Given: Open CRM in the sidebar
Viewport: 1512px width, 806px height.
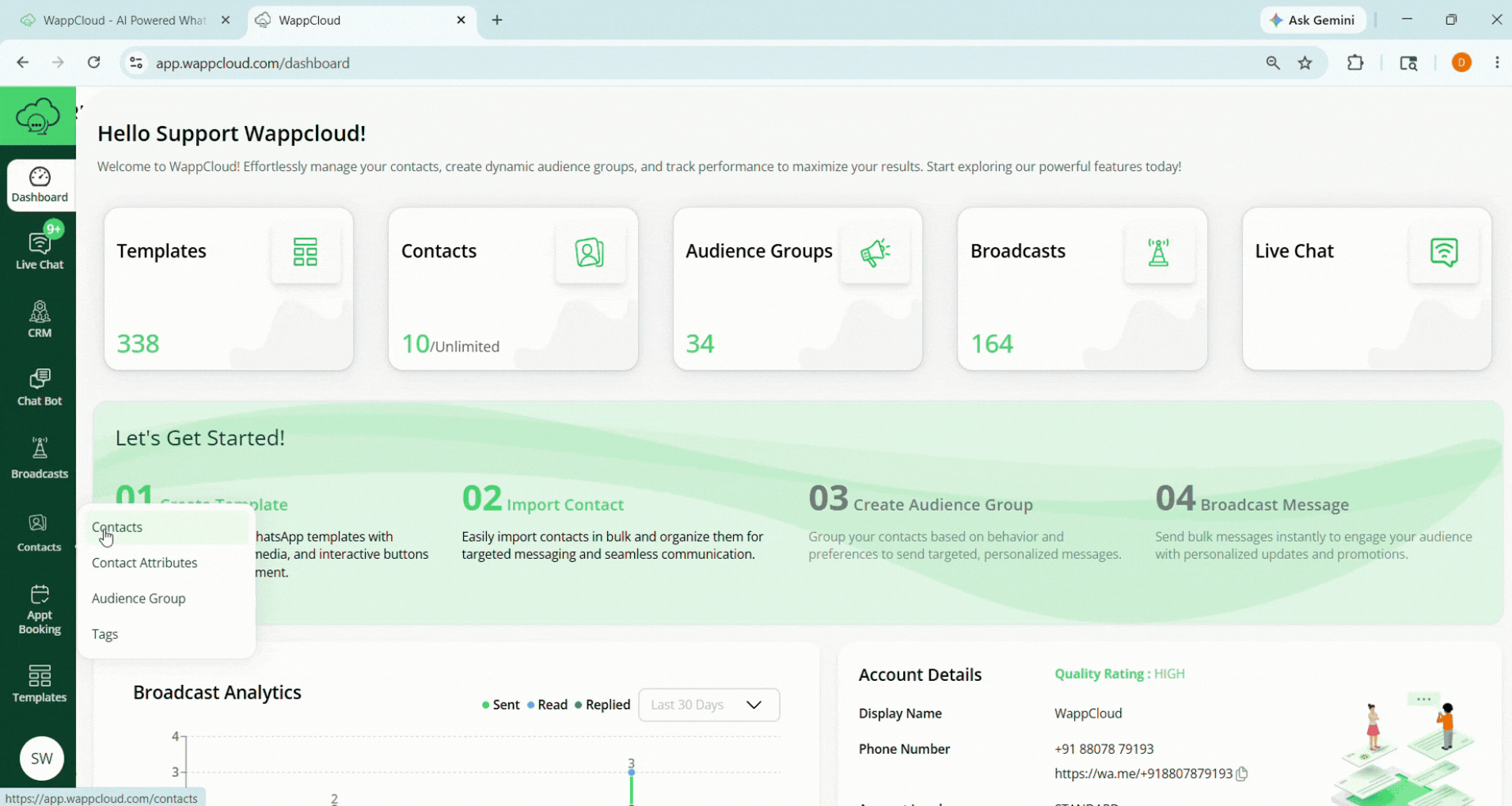Looking at the screenshot, I should pos(40,319).
